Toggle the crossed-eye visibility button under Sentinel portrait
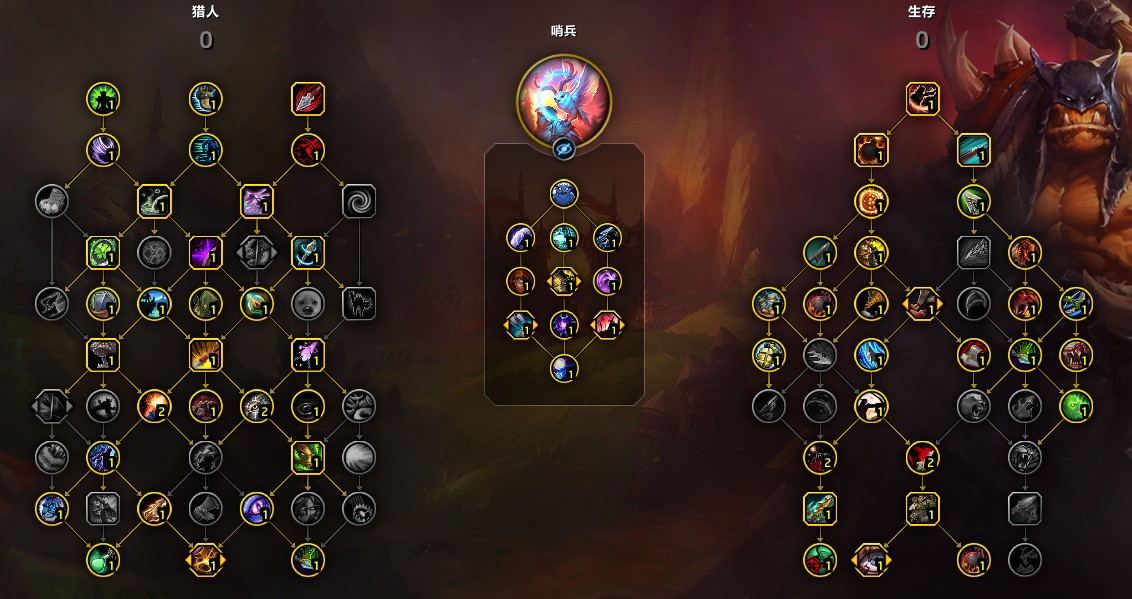This screenshot has width=1132, height=599. [x=564, y=149]
